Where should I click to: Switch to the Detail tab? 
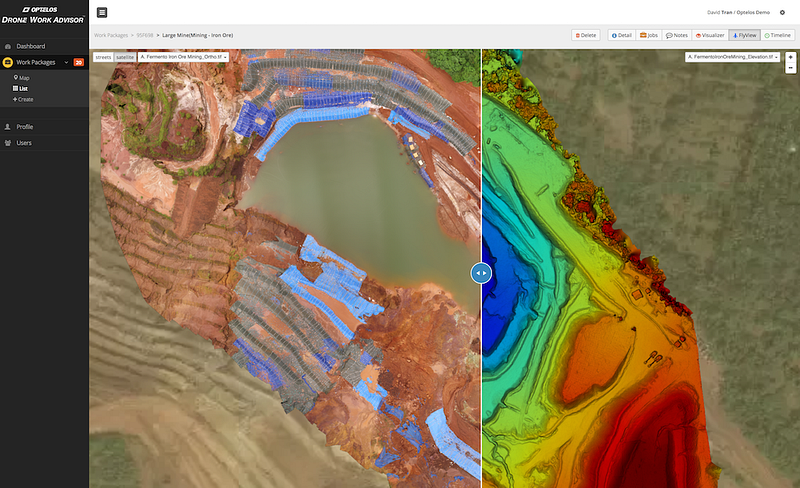(x=622, y=35)
